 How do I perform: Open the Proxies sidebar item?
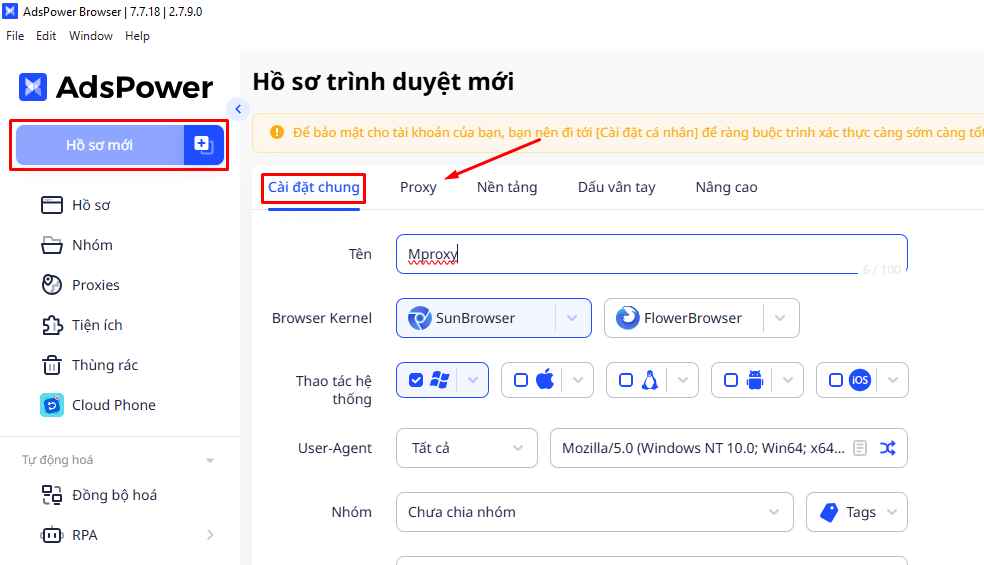point(95,285)
